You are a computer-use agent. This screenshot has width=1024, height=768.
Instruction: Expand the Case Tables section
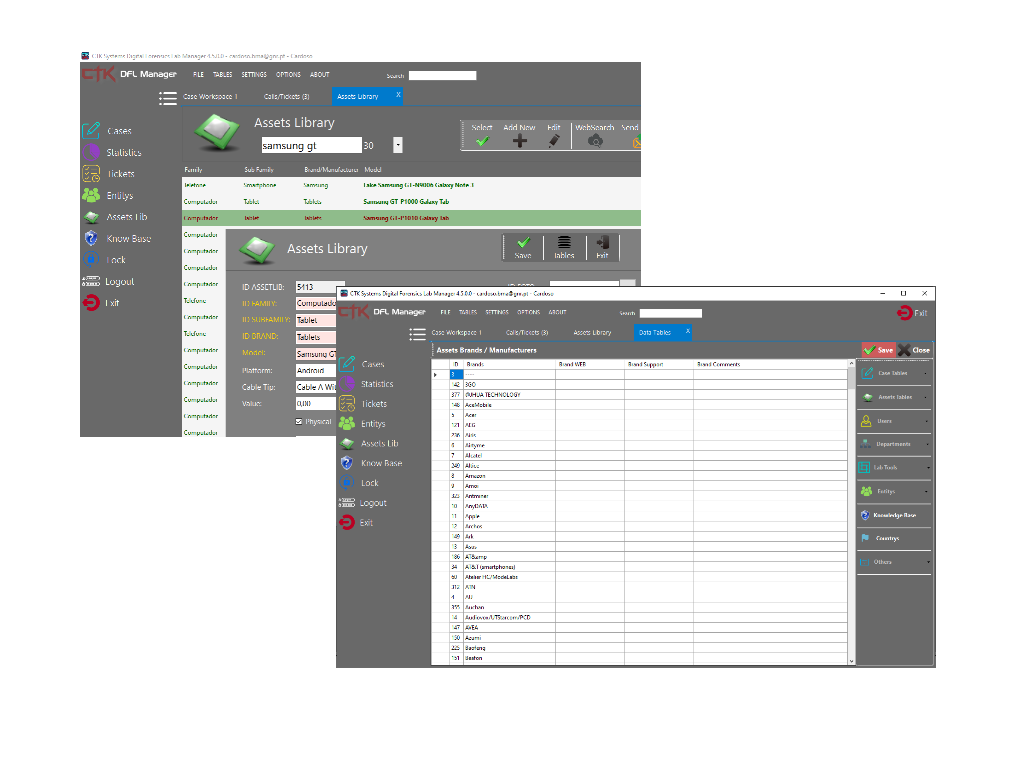[x=893, y=373]
